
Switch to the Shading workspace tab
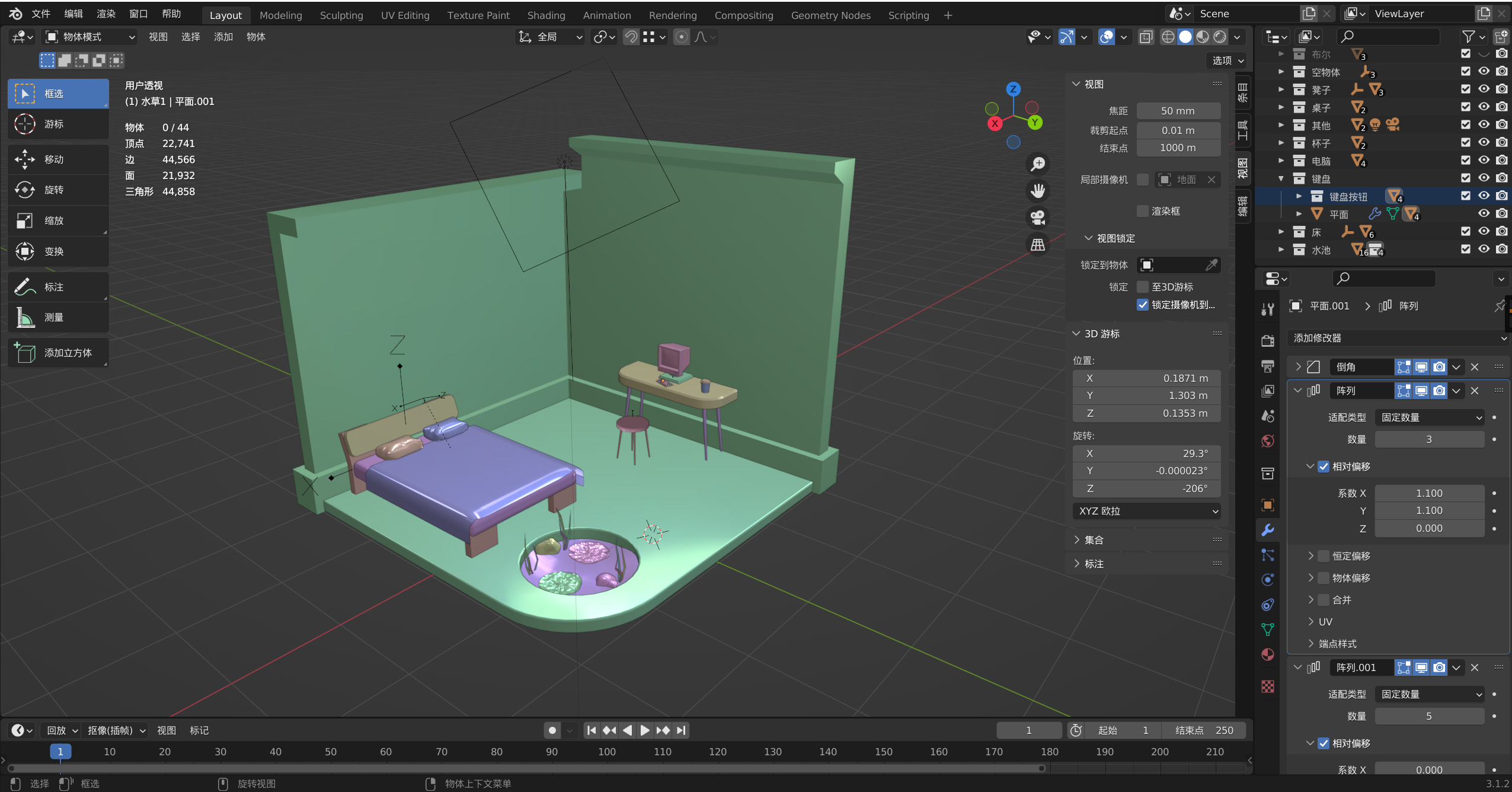[546, 15]
